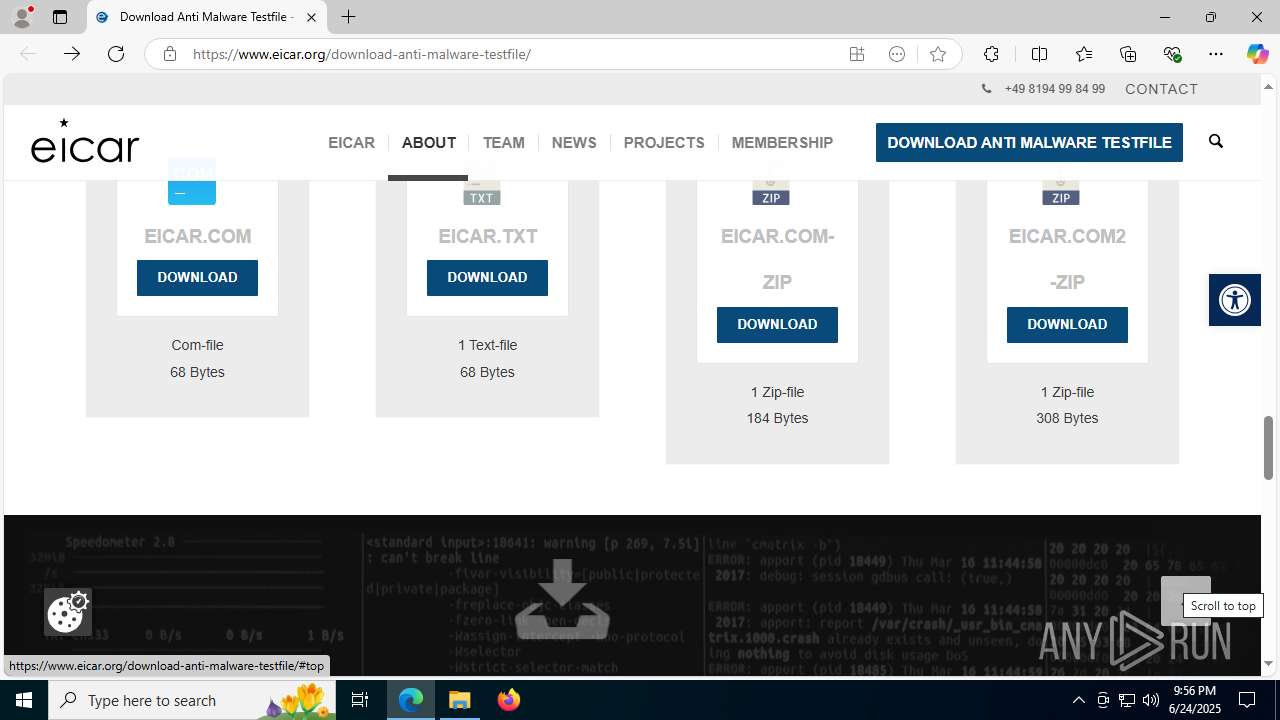This screenshot has width=1280, height=720.
Task: Open Browser essentials
Action: tap(1172, 54)
